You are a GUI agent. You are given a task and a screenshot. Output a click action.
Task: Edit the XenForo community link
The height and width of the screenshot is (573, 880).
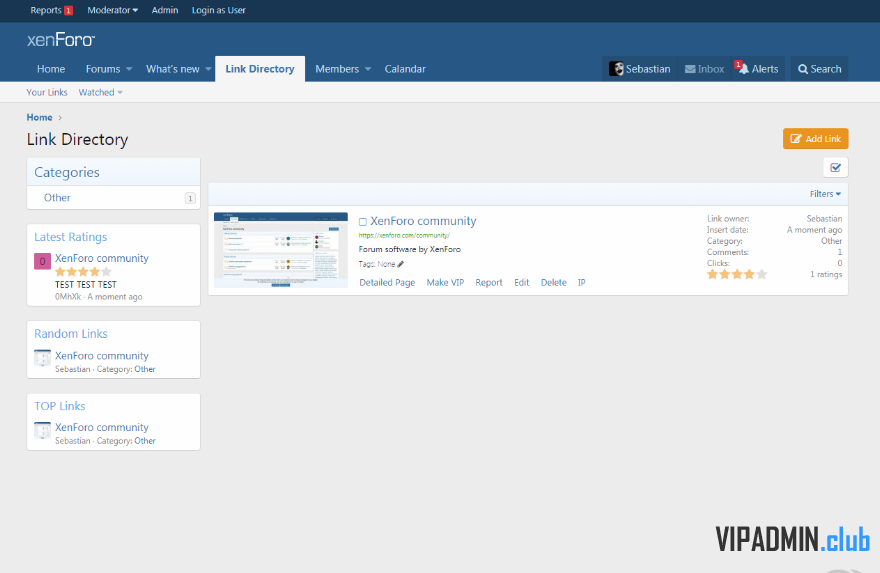point(521,282)
